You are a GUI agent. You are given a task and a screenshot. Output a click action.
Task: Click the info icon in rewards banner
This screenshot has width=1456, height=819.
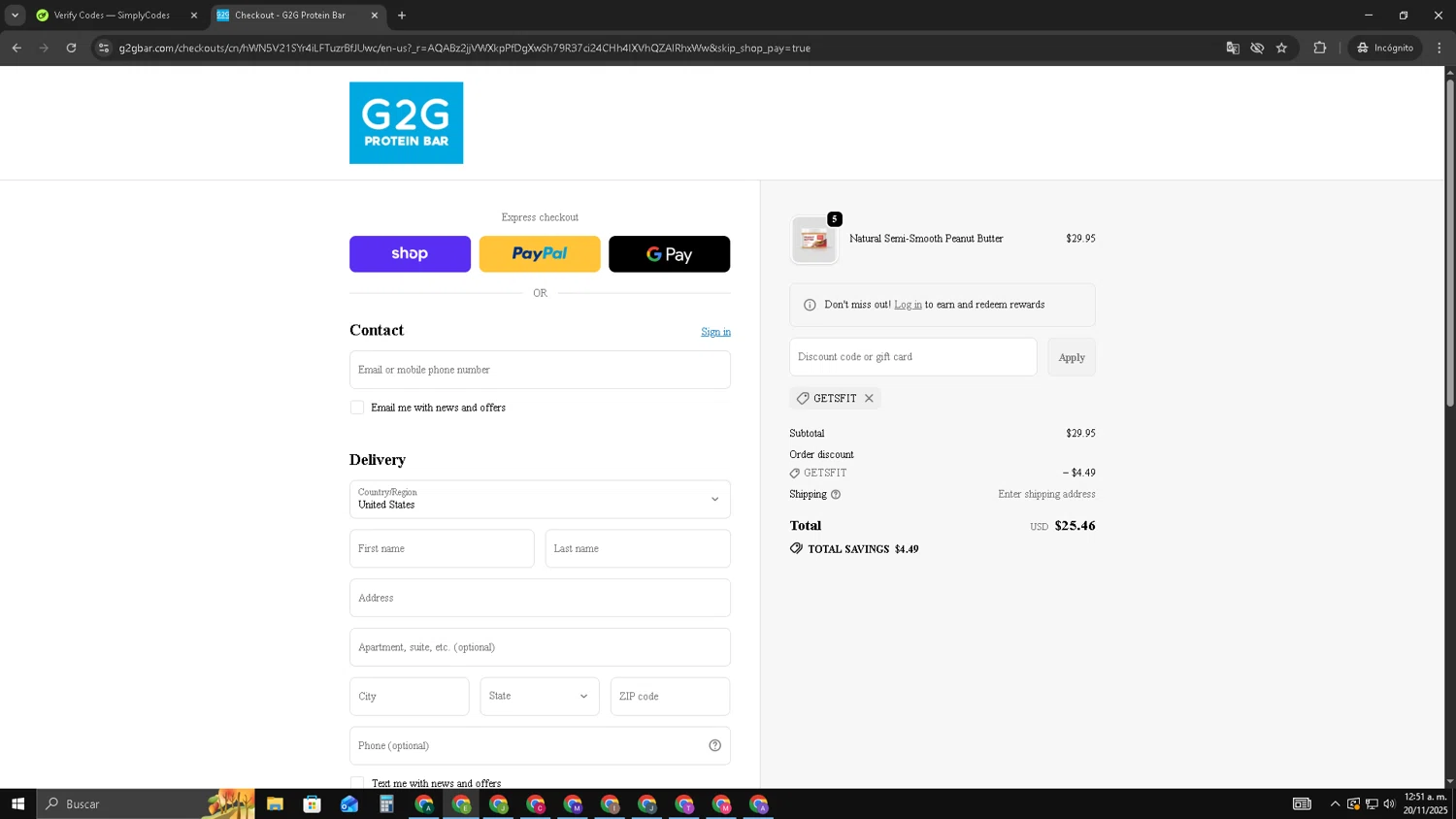pos(810,305)
